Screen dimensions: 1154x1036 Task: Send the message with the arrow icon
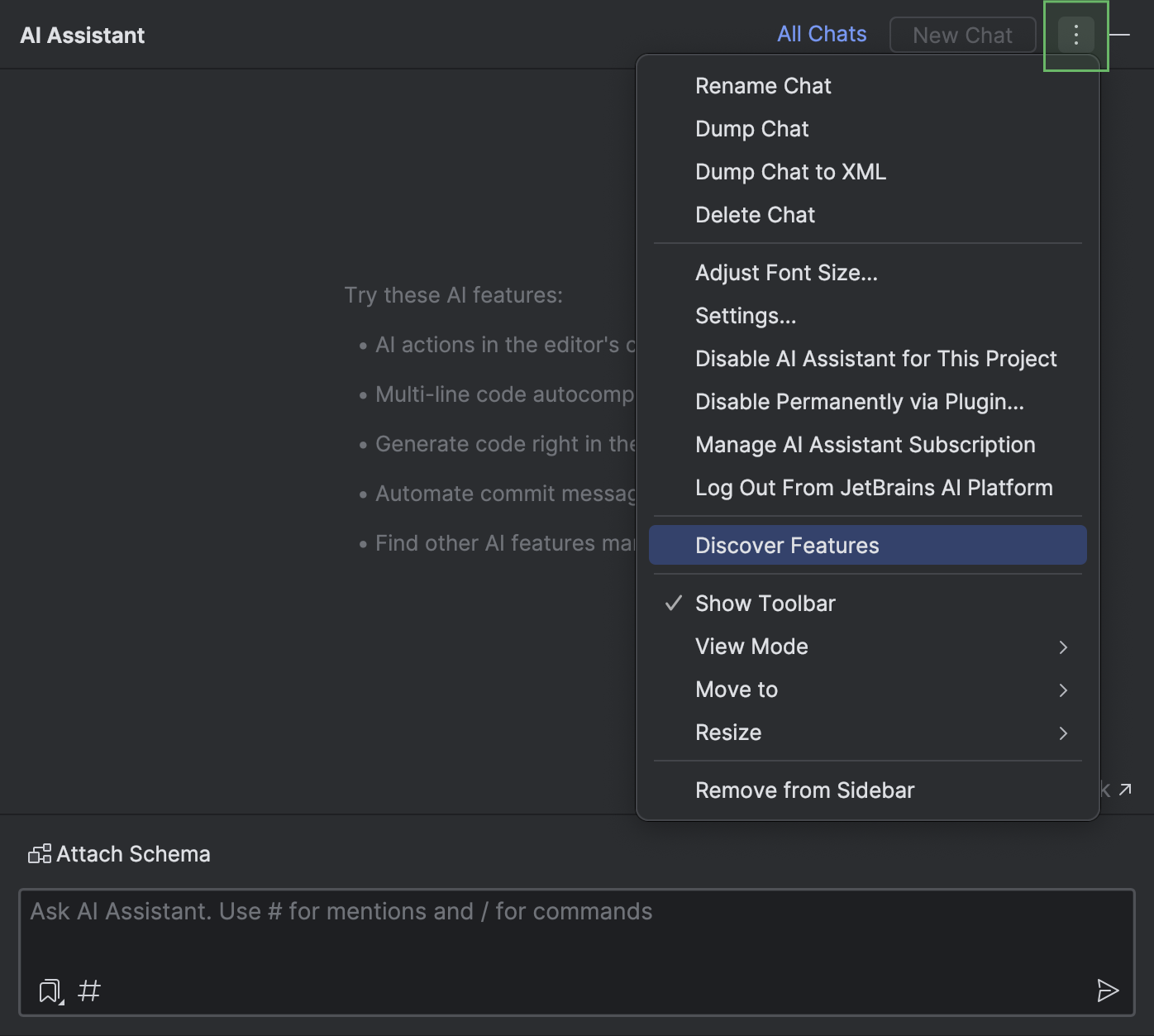(x=1109, y=990)
